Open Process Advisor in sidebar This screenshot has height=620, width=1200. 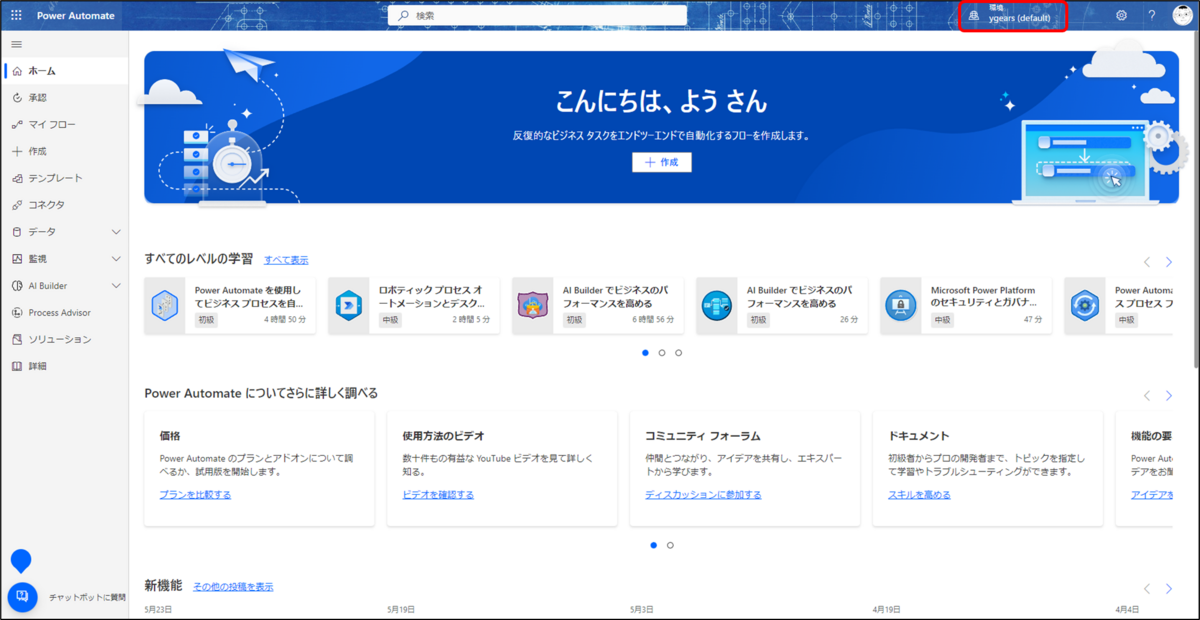66,313
